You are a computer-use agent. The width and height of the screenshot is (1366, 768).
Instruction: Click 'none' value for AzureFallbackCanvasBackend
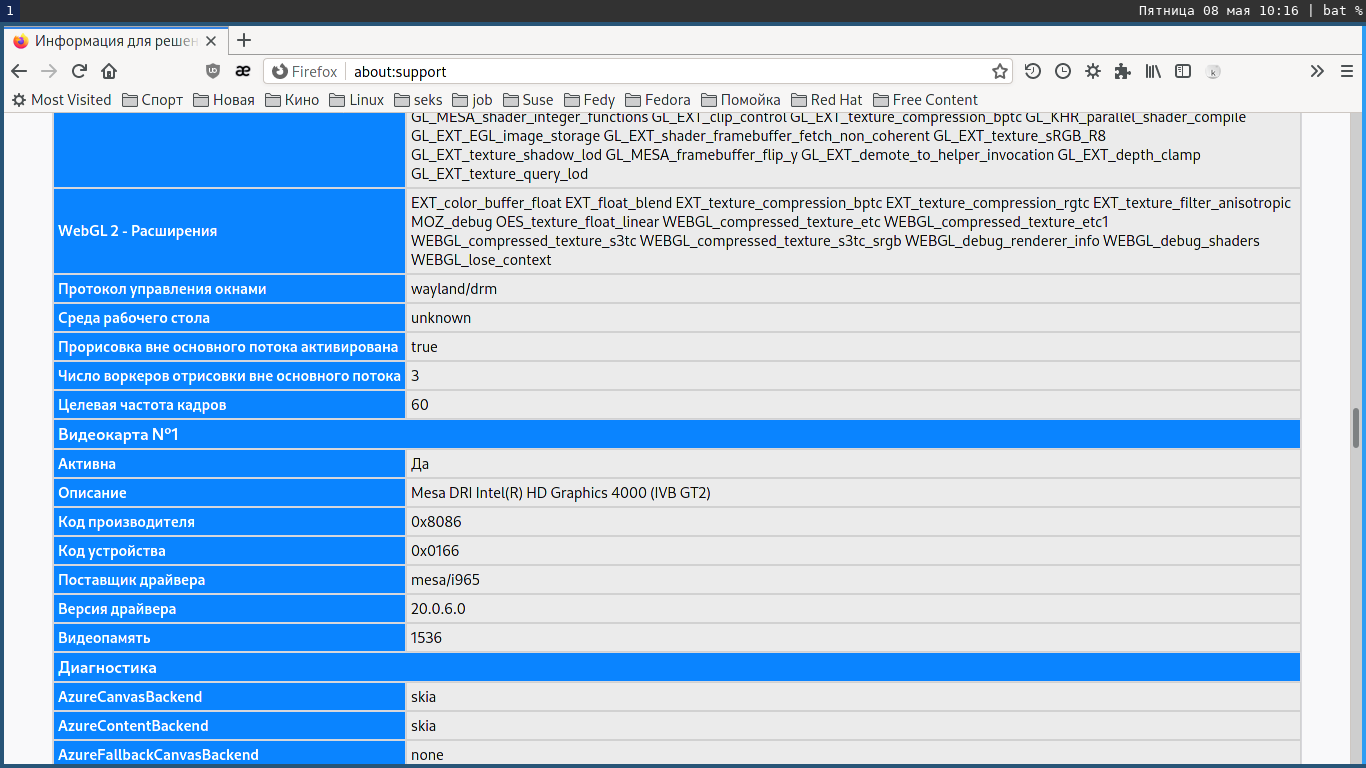point(427,755)
